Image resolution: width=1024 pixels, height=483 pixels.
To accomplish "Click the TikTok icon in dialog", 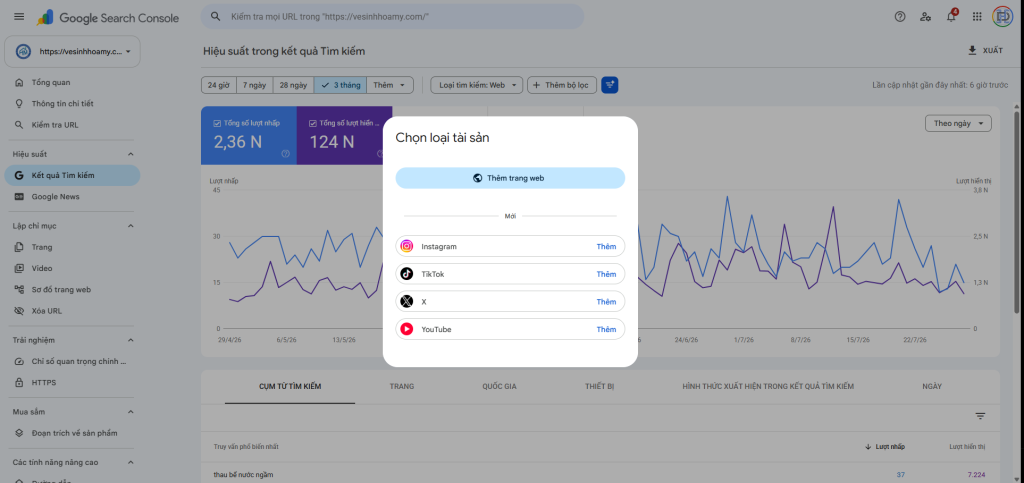I will pyautogui.click(x=407, y=274).
